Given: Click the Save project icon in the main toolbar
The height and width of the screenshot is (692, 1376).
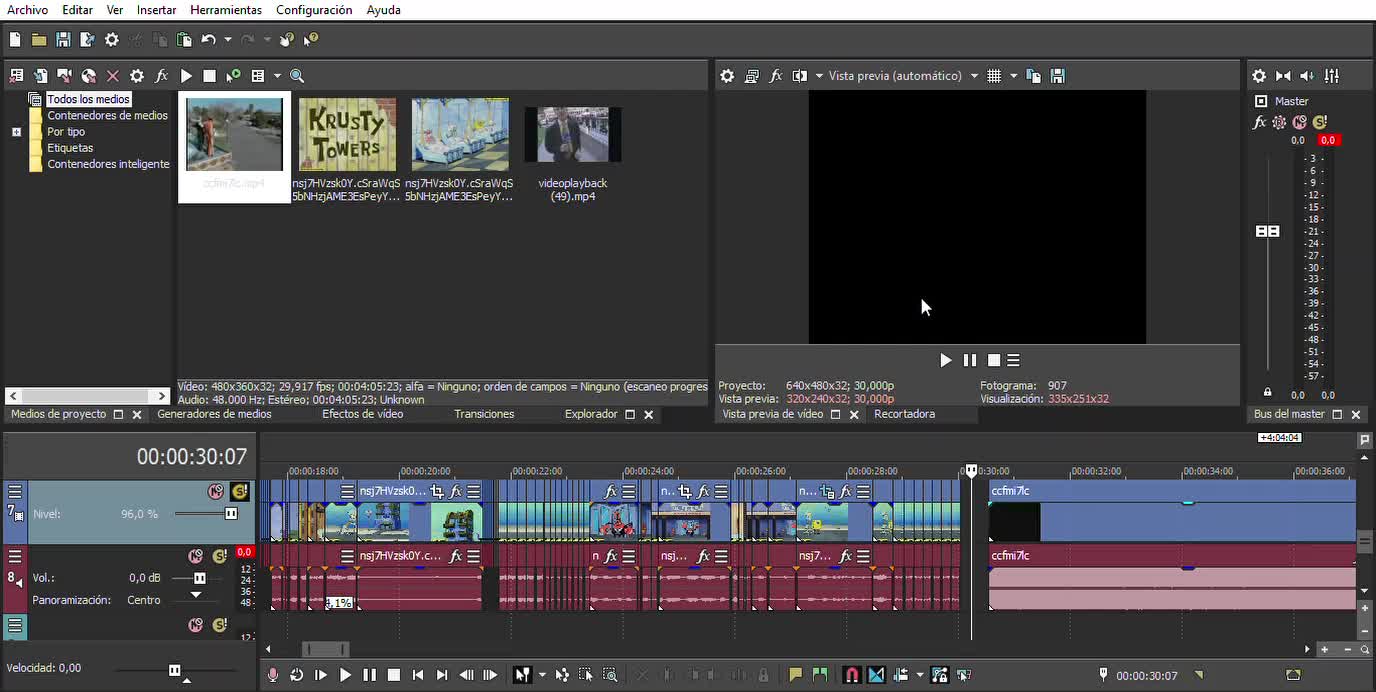Looking at the screenshot, I should click(x=63, y=40).
